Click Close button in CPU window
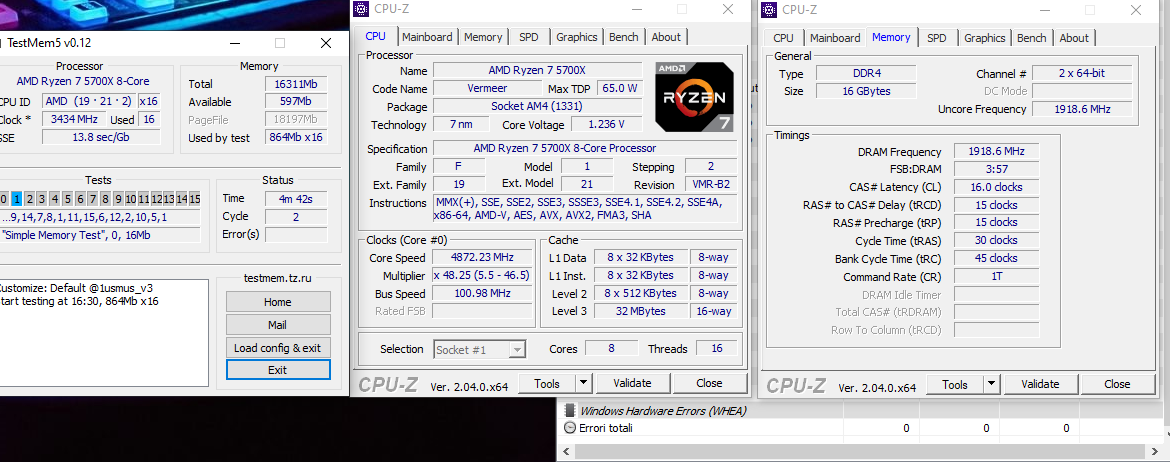The height and width of the screenshot is (462, 1170). pos(709,384)
